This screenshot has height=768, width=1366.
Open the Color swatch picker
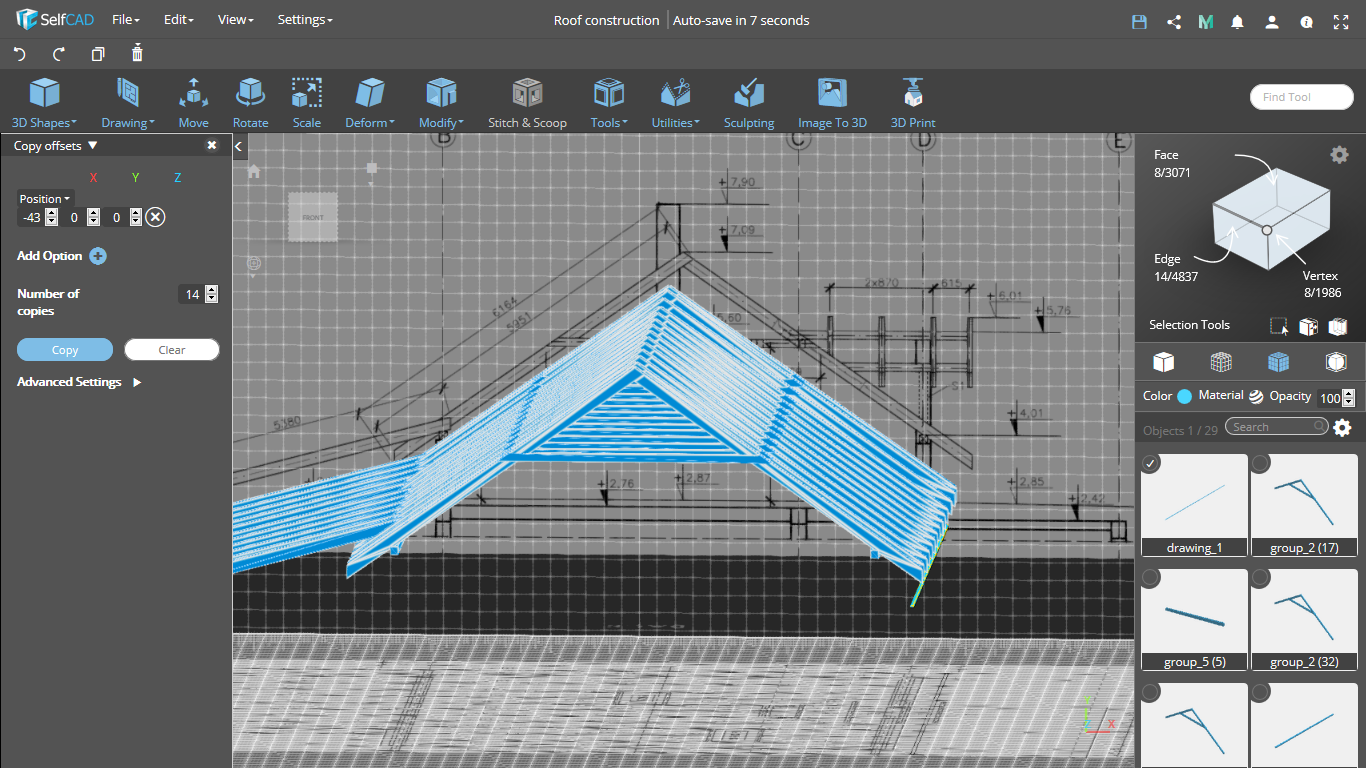(1185, 396)
